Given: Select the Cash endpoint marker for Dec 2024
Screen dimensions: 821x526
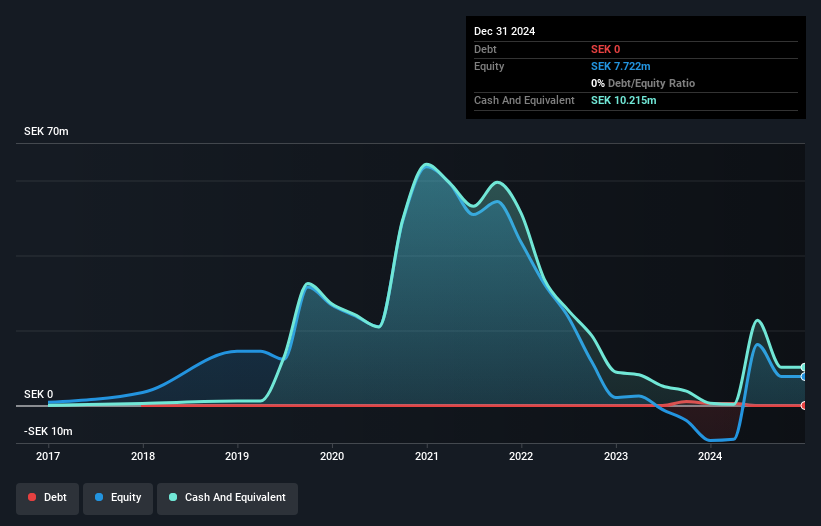Looking at the screenshot, I should click(x=804, y=367).
